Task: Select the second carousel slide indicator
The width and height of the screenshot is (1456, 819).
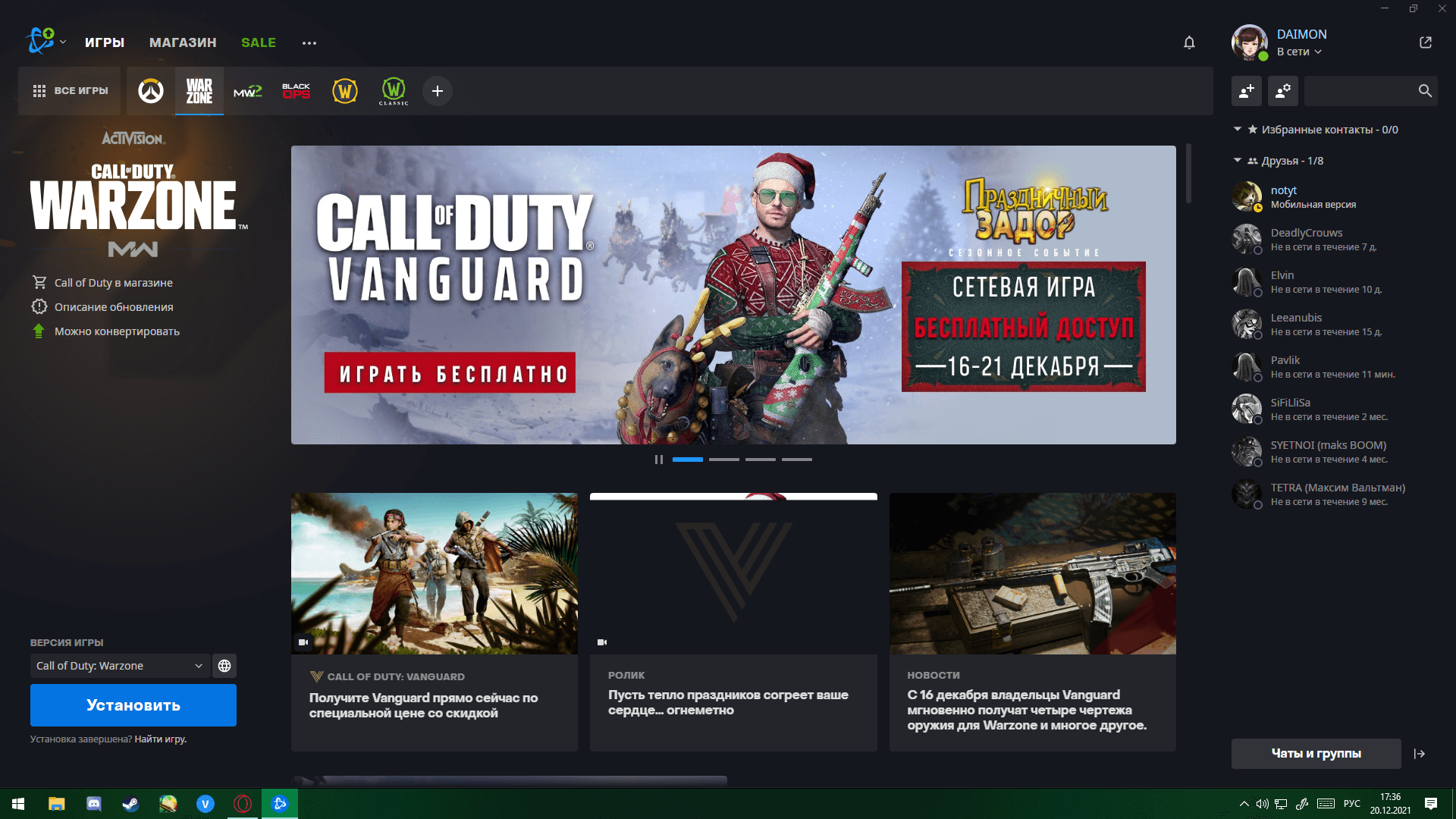Action: (x=724, y=460)
